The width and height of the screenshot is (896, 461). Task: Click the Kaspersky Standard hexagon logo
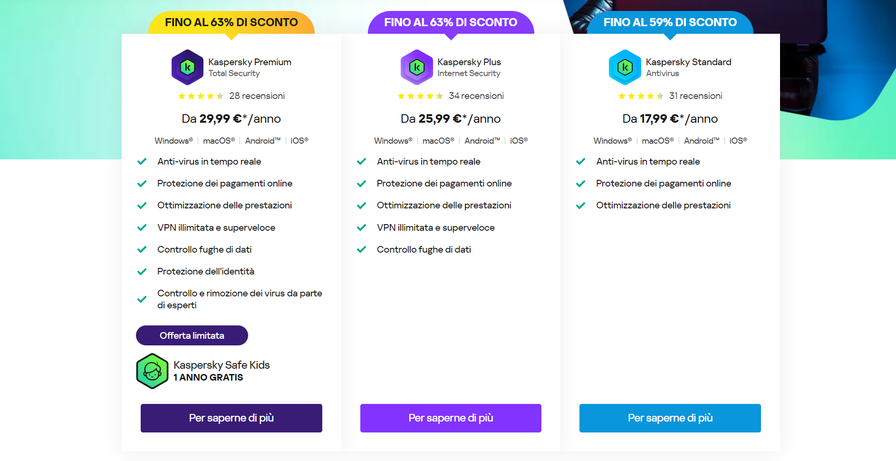click(x=625, y=68)
